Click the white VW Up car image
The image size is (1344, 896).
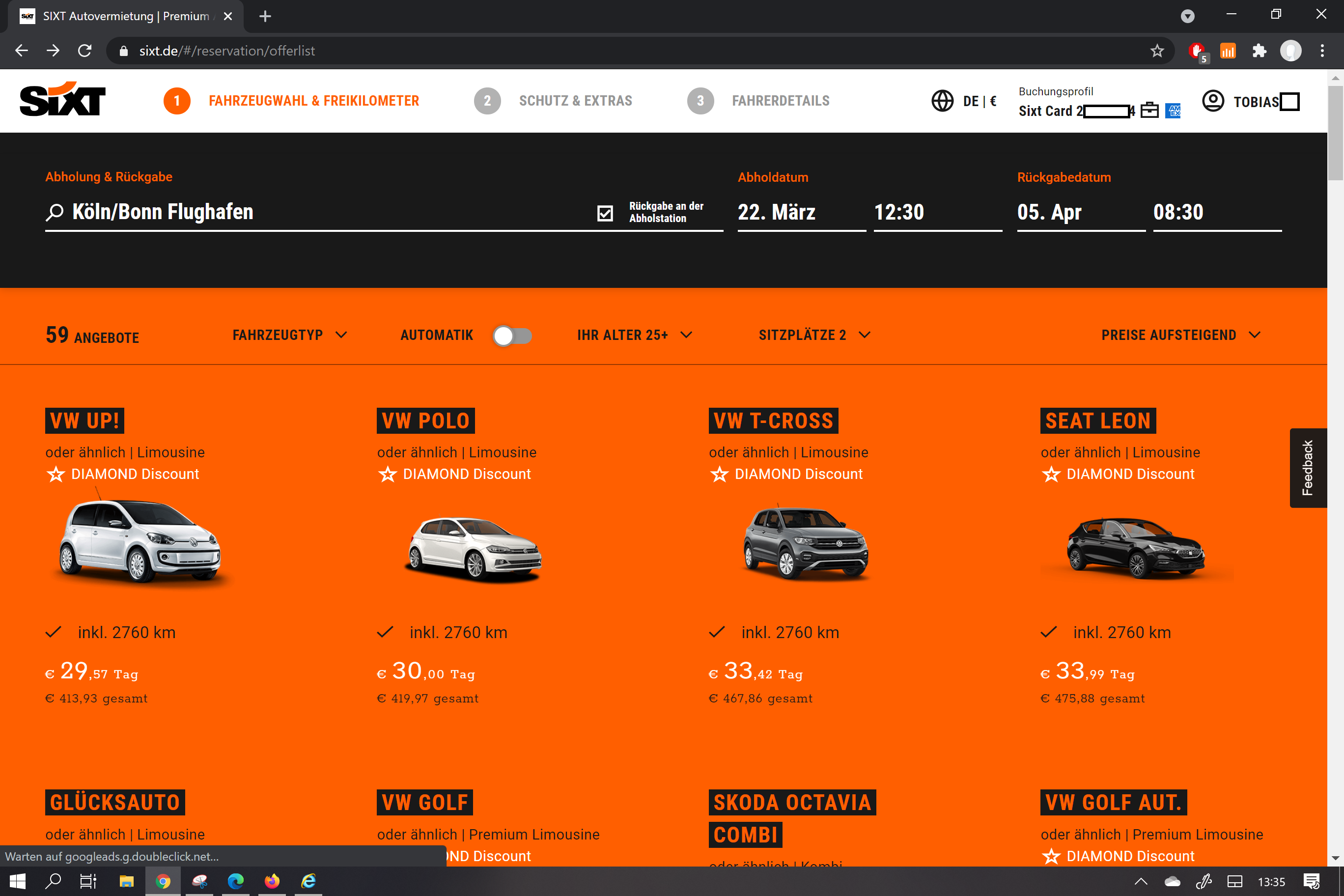pos(140,540)
